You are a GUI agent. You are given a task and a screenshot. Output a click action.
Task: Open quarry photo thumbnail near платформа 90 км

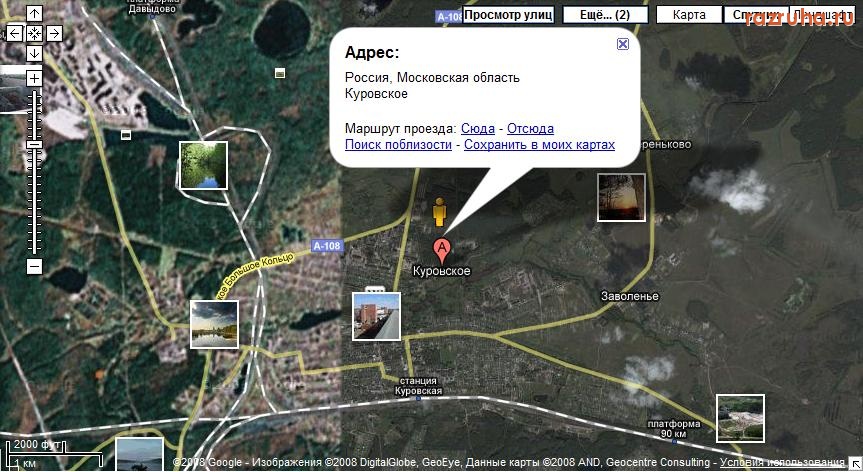740,418
